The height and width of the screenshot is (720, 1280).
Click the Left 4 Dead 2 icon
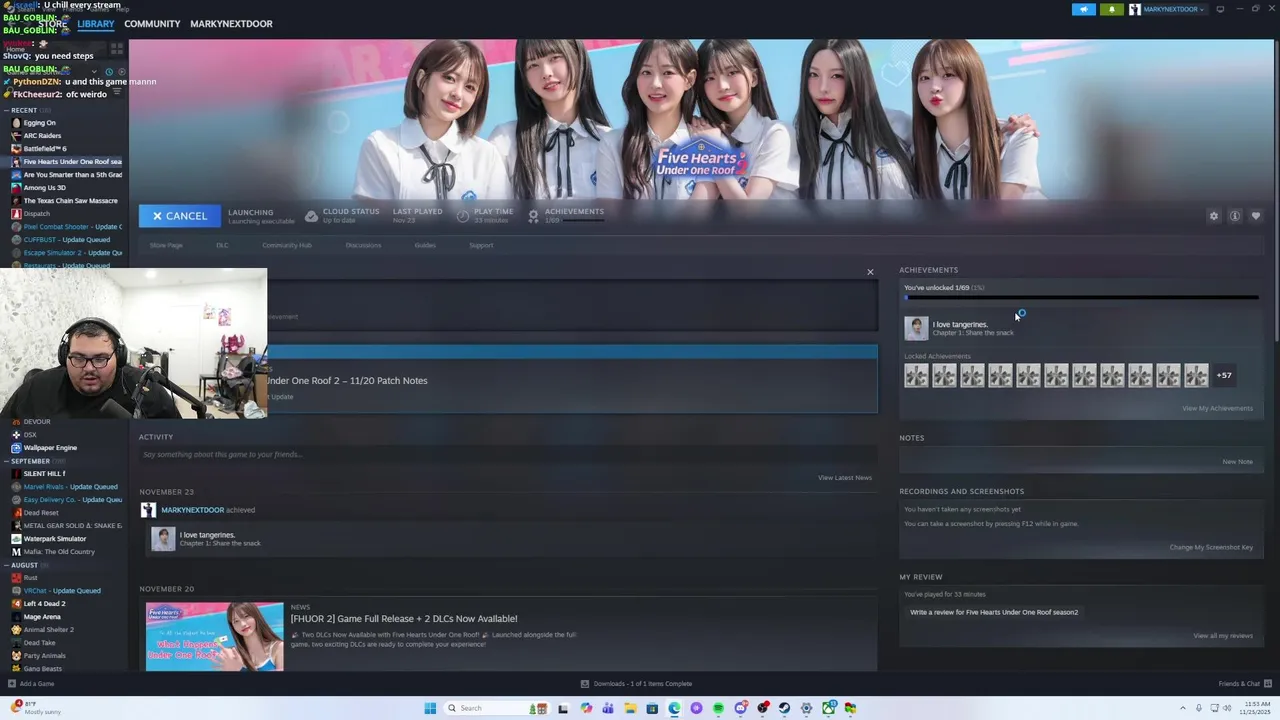[x=16, y=604]
